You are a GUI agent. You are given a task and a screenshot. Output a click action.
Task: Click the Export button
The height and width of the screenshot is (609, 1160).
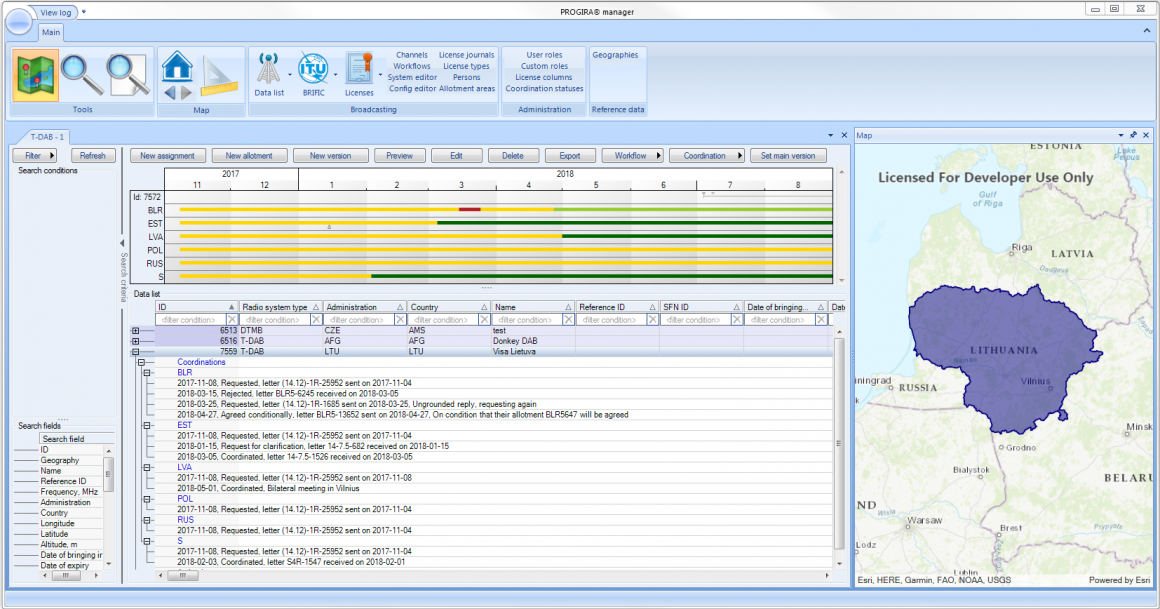[x=570, y=155]
